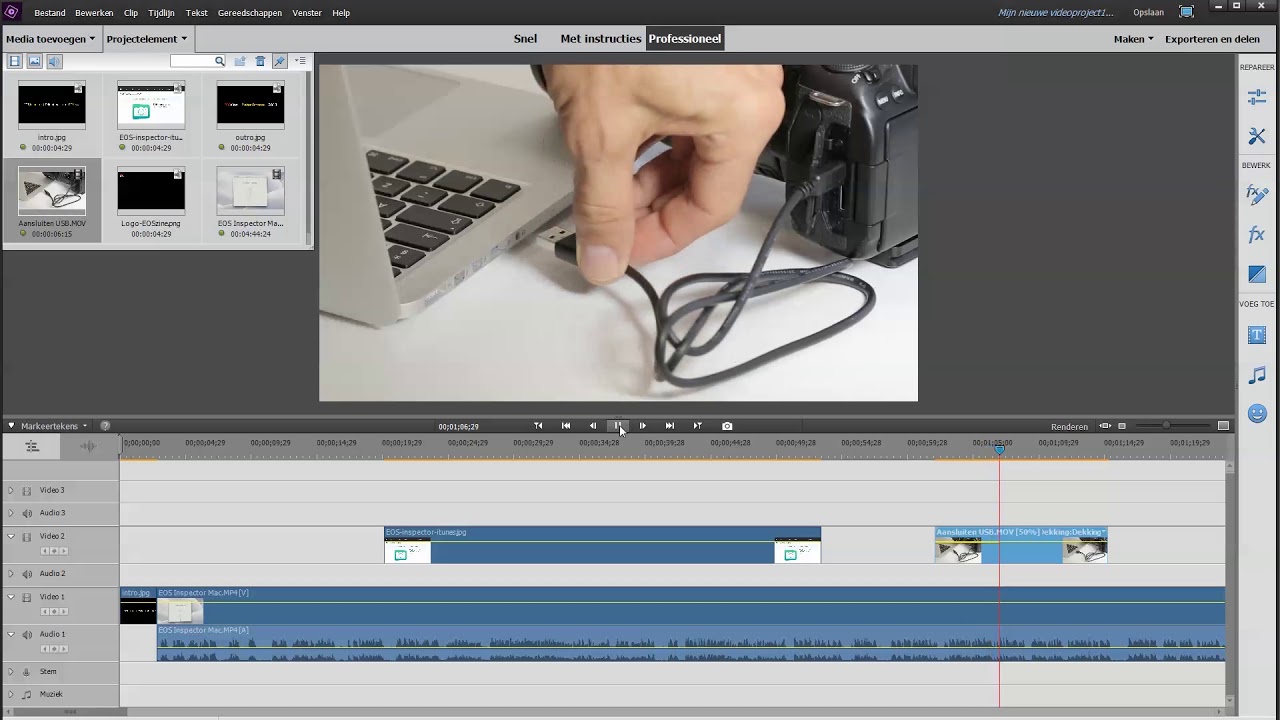Switch to the Met instructies view

[600, 39]
